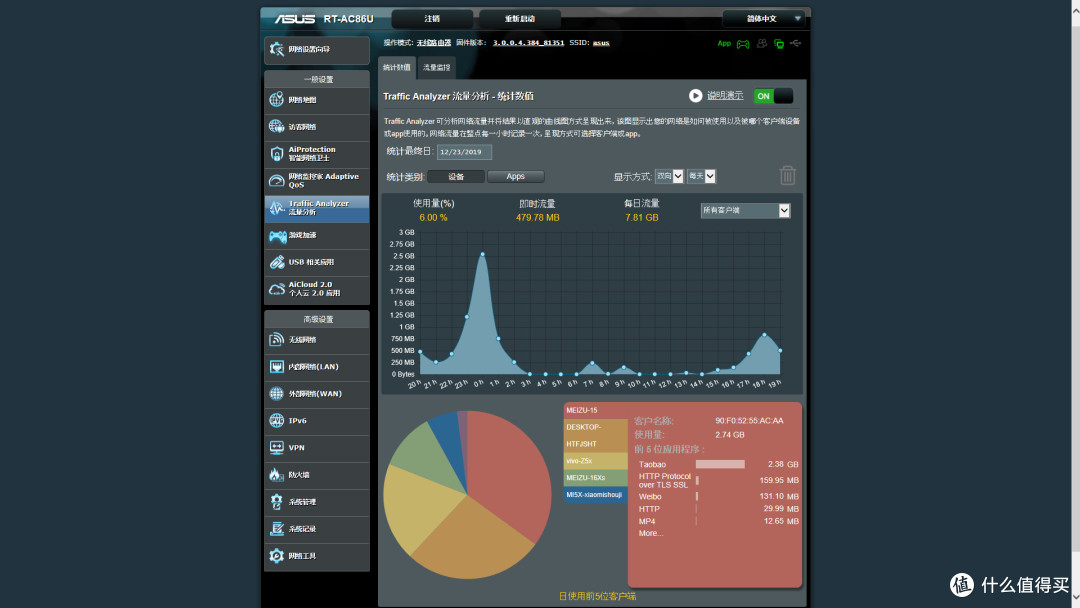Click the network clients status icon
The width and height of the screenshot is (1080, 608).
coord(779,44)
